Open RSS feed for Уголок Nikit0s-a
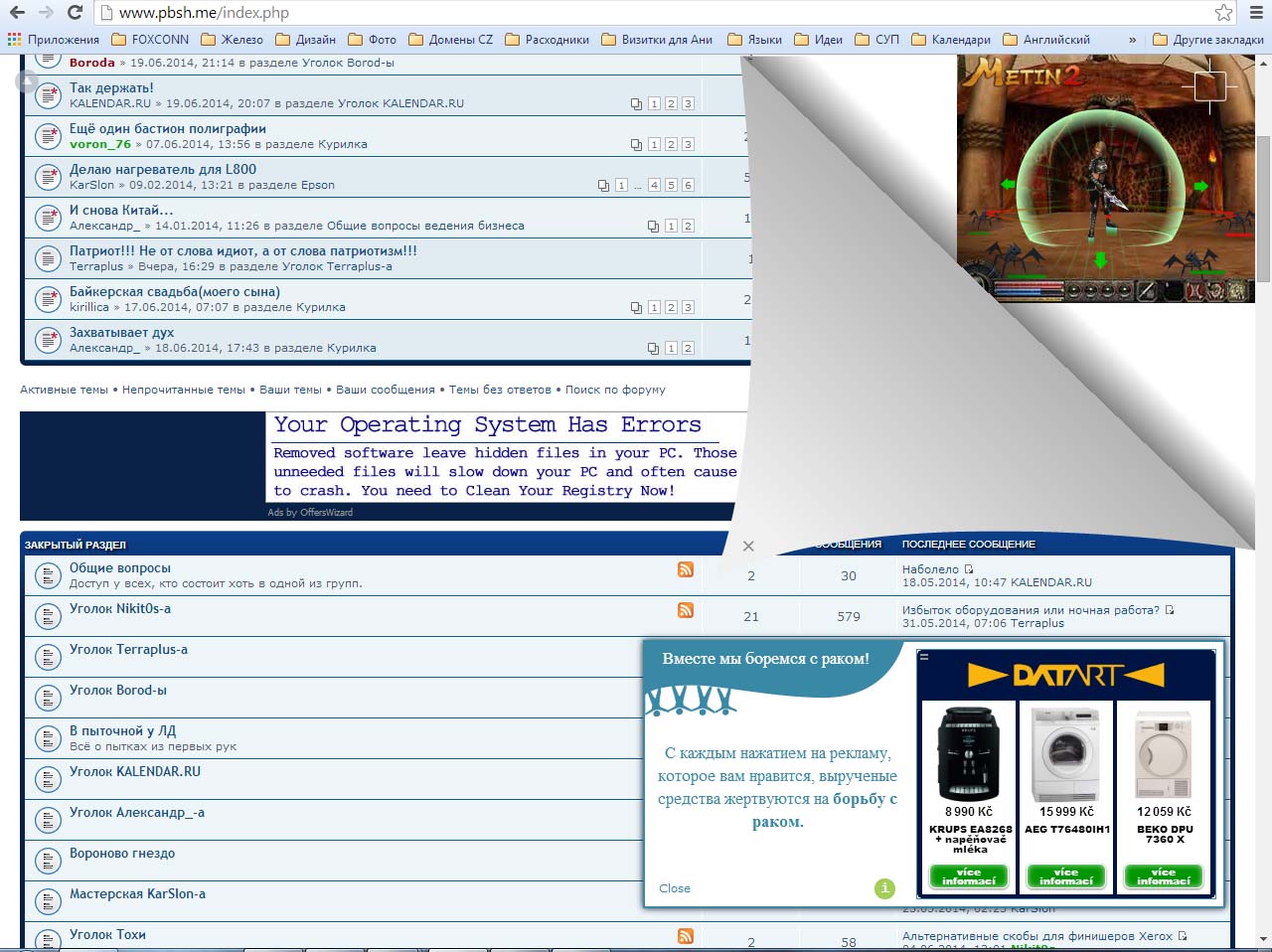The height and width of the screenshot is (952, 1272). [x=686, y=610]
